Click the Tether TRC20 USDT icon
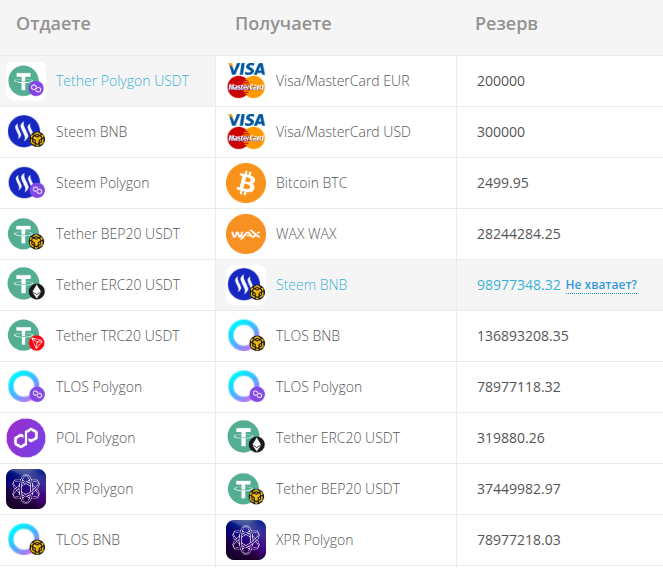Image resolution: width=663 pixels, height=568 pixels. (26, 336)
